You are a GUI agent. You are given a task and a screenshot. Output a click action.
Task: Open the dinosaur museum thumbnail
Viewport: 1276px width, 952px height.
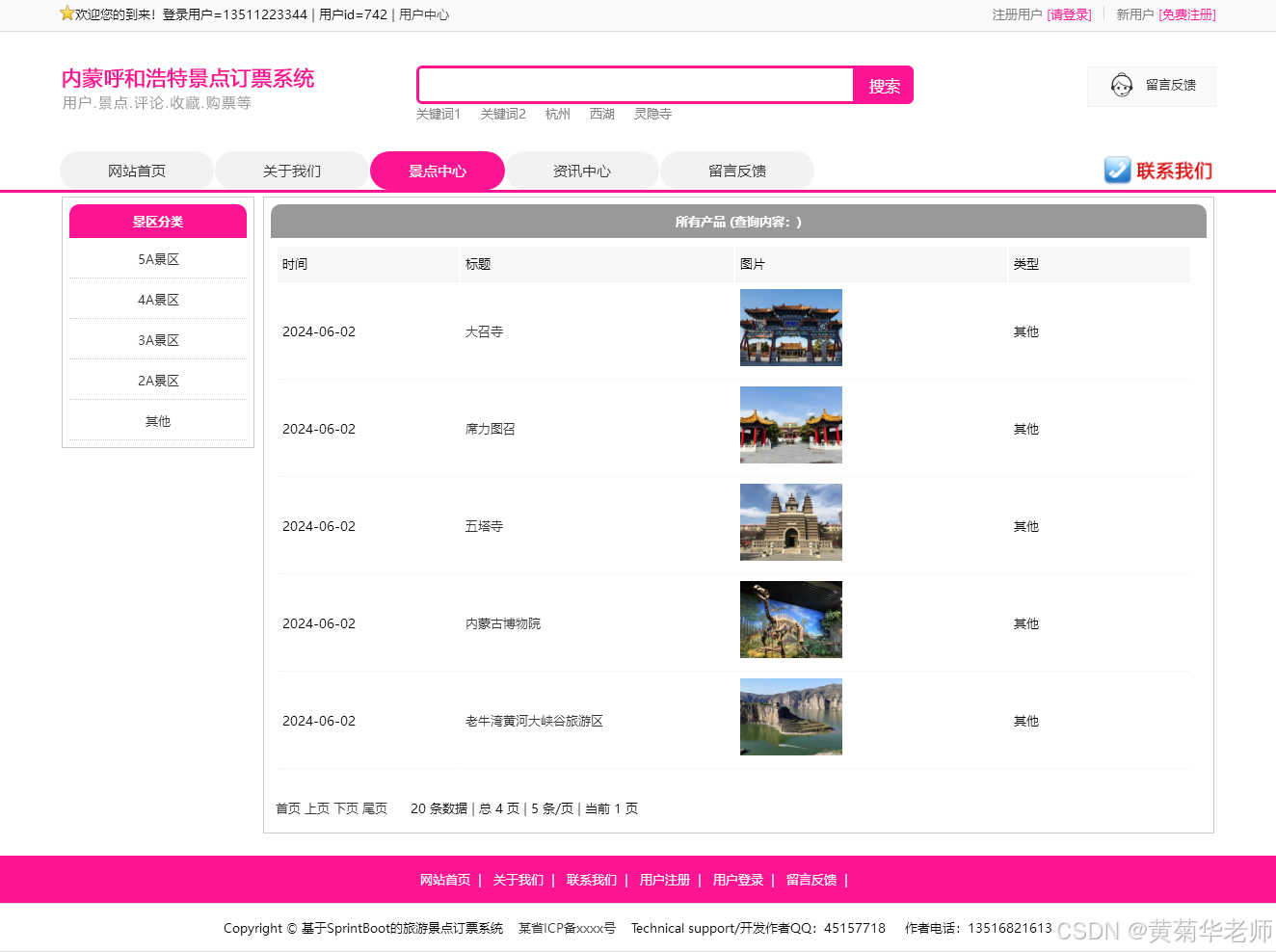coord(790,620)
